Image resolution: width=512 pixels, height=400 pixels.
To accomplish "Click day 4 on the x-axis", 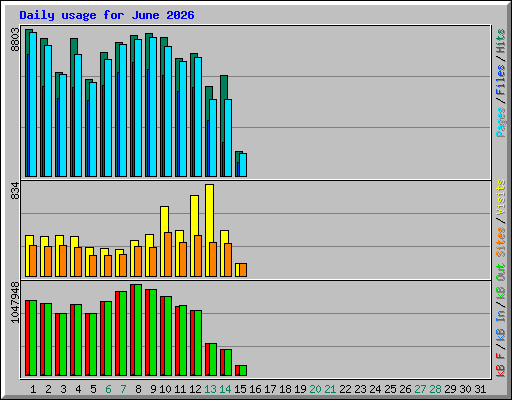I will point(78,389).
